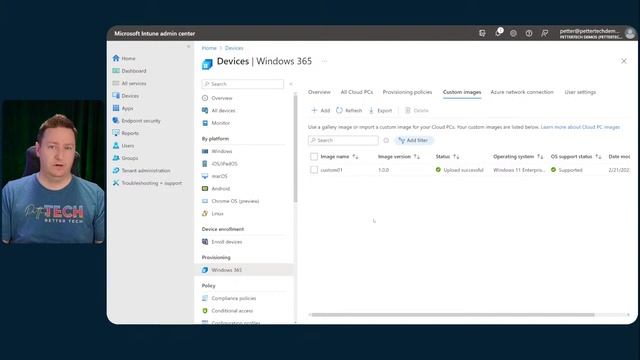Screen dimensions: 640x360
Task: Switch to the User settings tab
Action: [x=580, y=92]
